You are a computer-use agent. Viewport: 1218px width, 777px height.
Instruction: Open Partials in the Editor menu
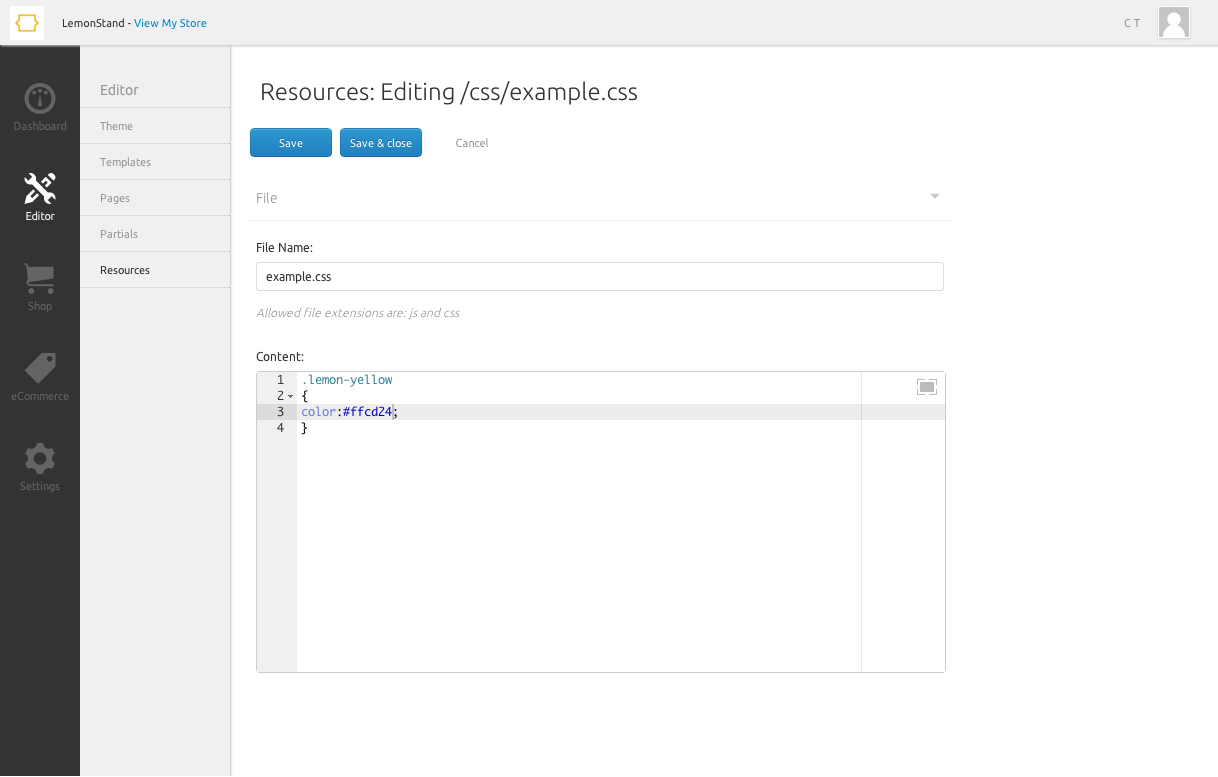click(x=119, y=234)
